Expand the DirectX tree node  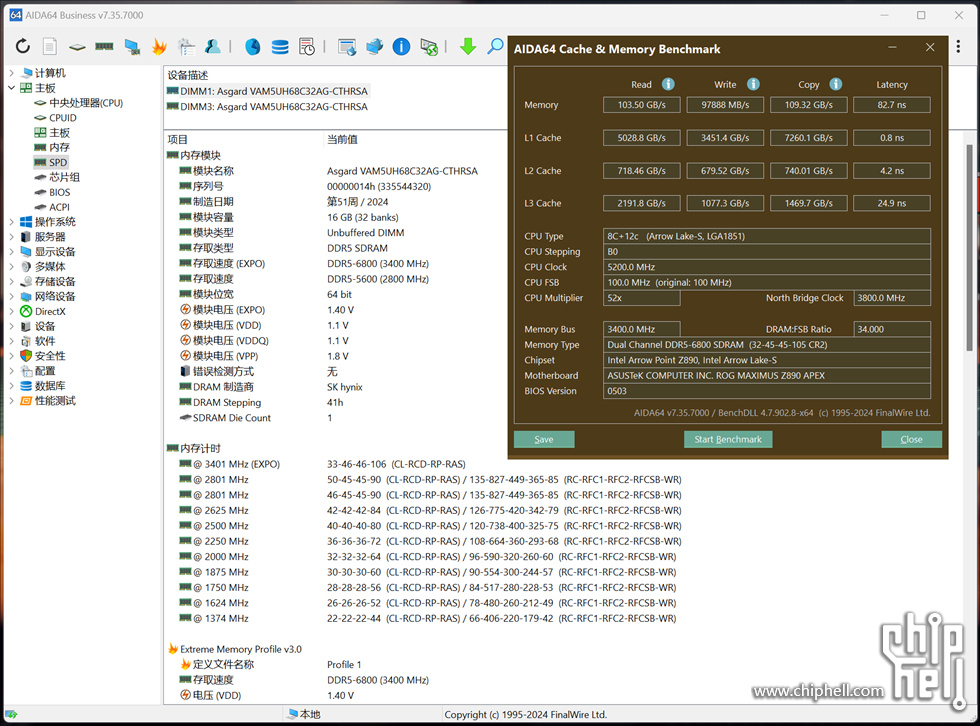11,311
